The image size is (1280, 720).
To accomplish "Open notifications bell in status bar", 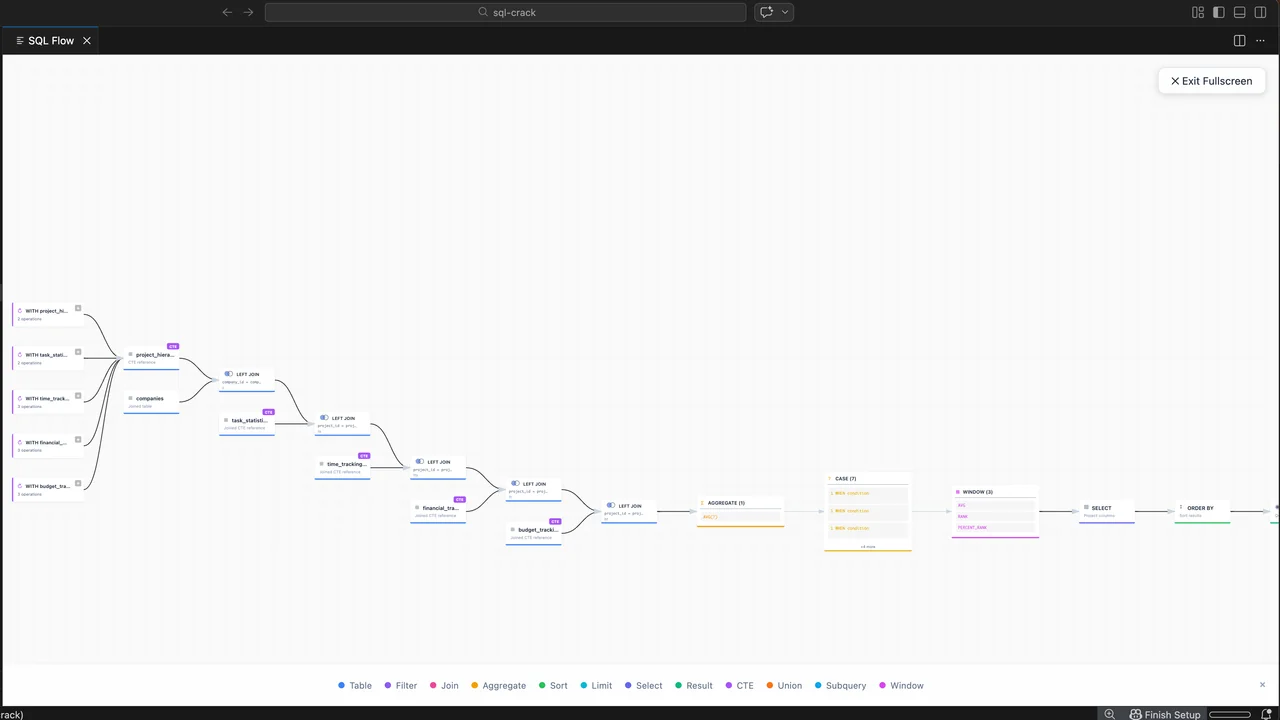I will coord(1267,714).
